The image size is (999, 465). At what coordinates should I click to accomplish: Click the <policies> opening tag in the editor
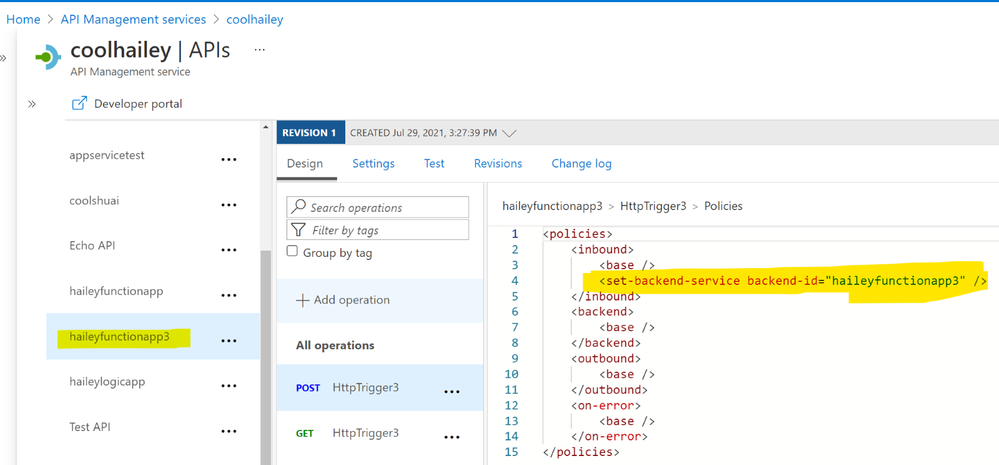[577, 234]
